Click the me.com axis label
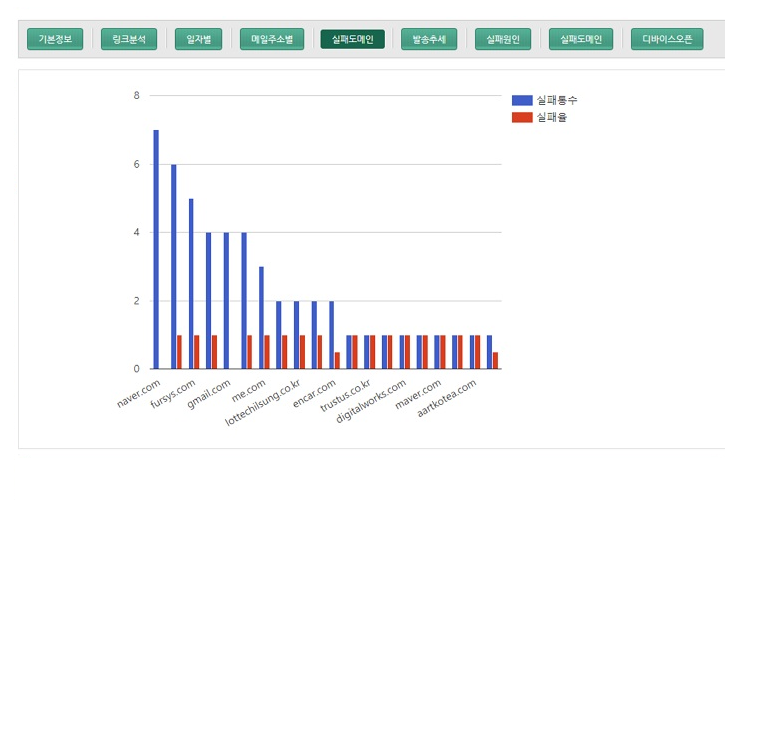The width and height of the screenshot is (757, 744). pyautogui.click(x=249, y=390)
